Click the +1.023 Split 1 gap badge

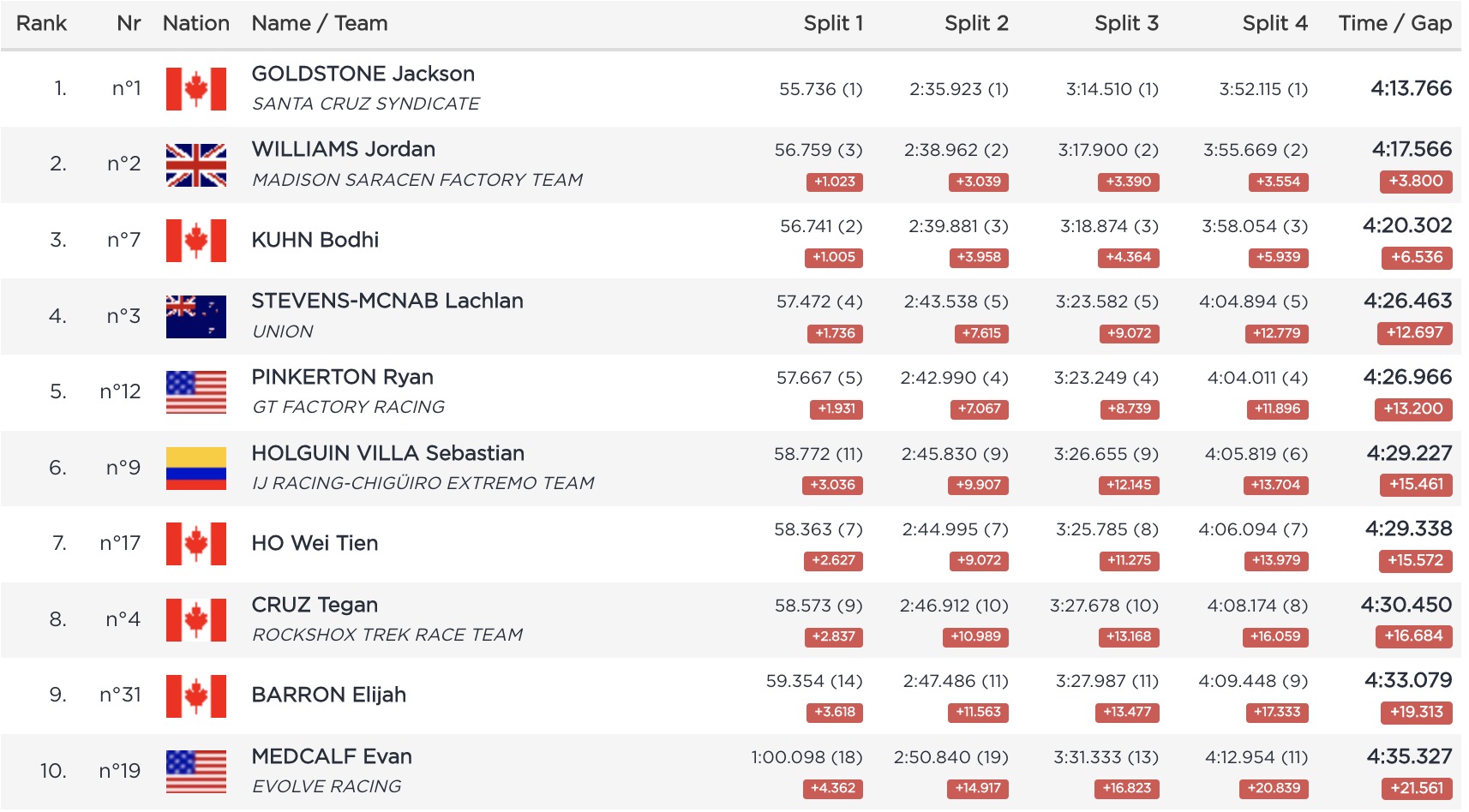834,182
